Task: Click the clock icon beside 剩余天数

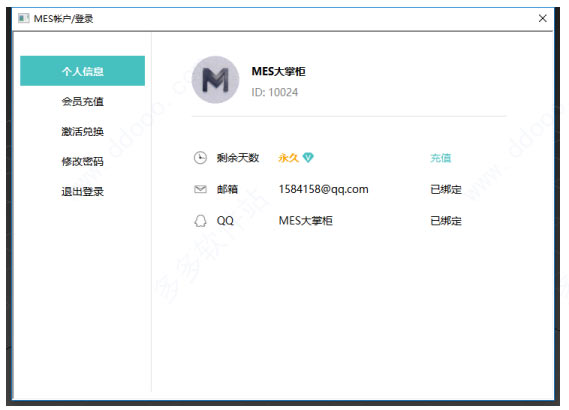Action: (200, 158)
